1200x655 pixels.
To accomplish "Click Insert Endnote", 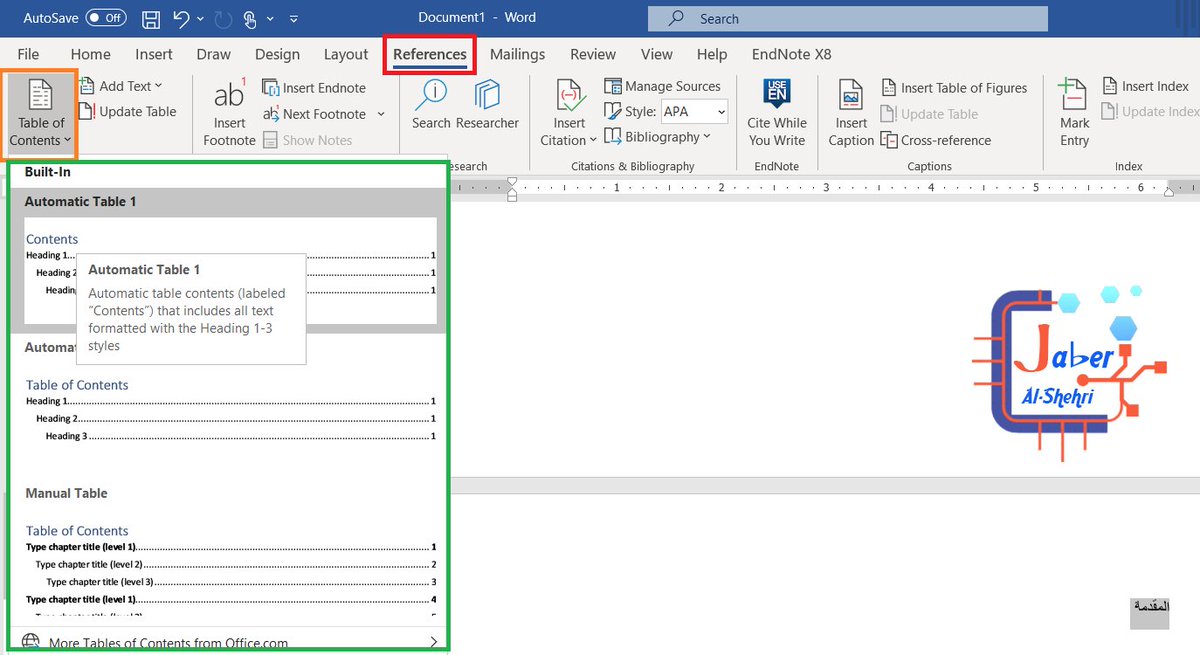I will 314,88.
